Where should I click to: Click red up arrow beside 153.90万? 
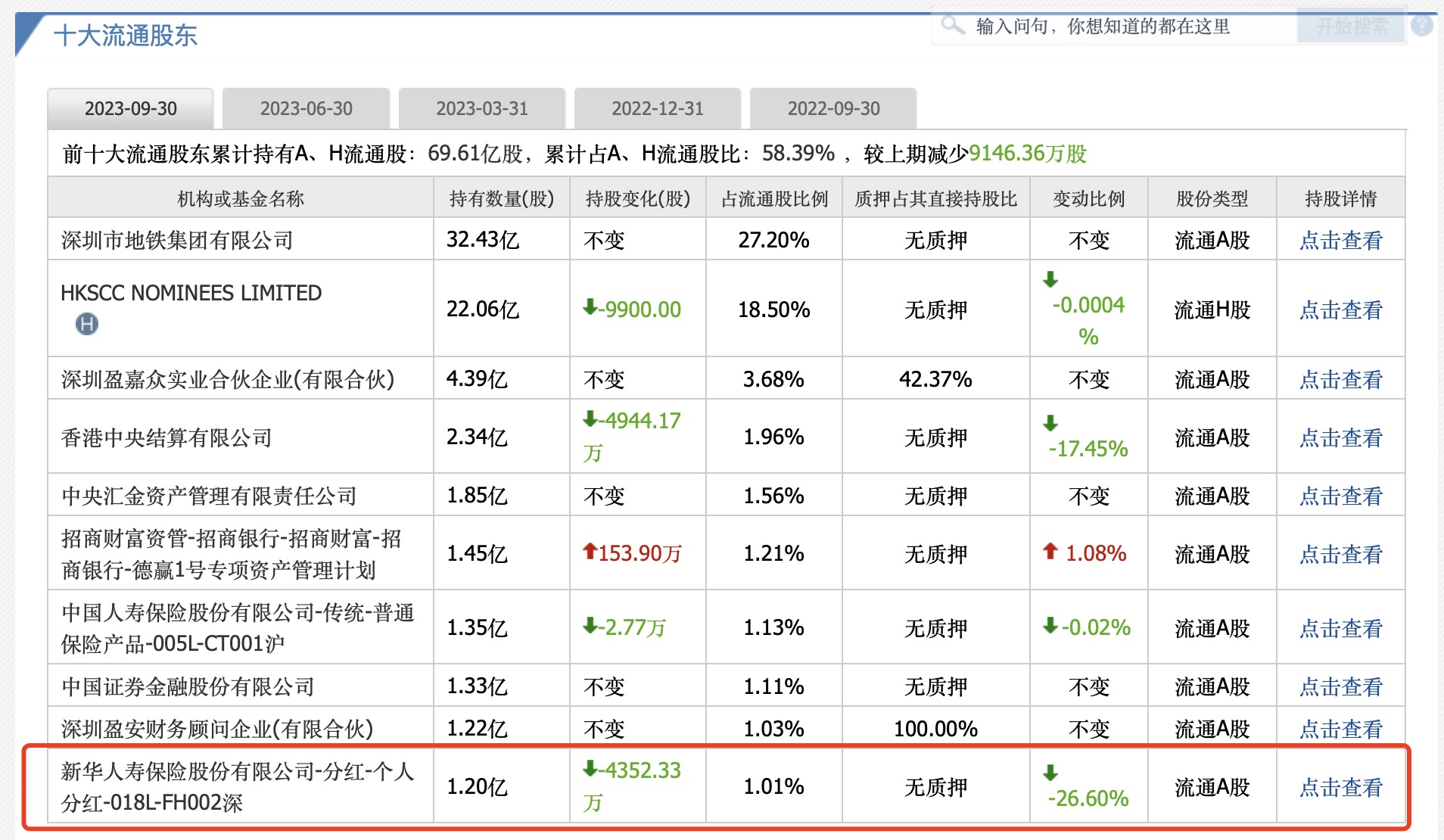click(x=590, y=552)
